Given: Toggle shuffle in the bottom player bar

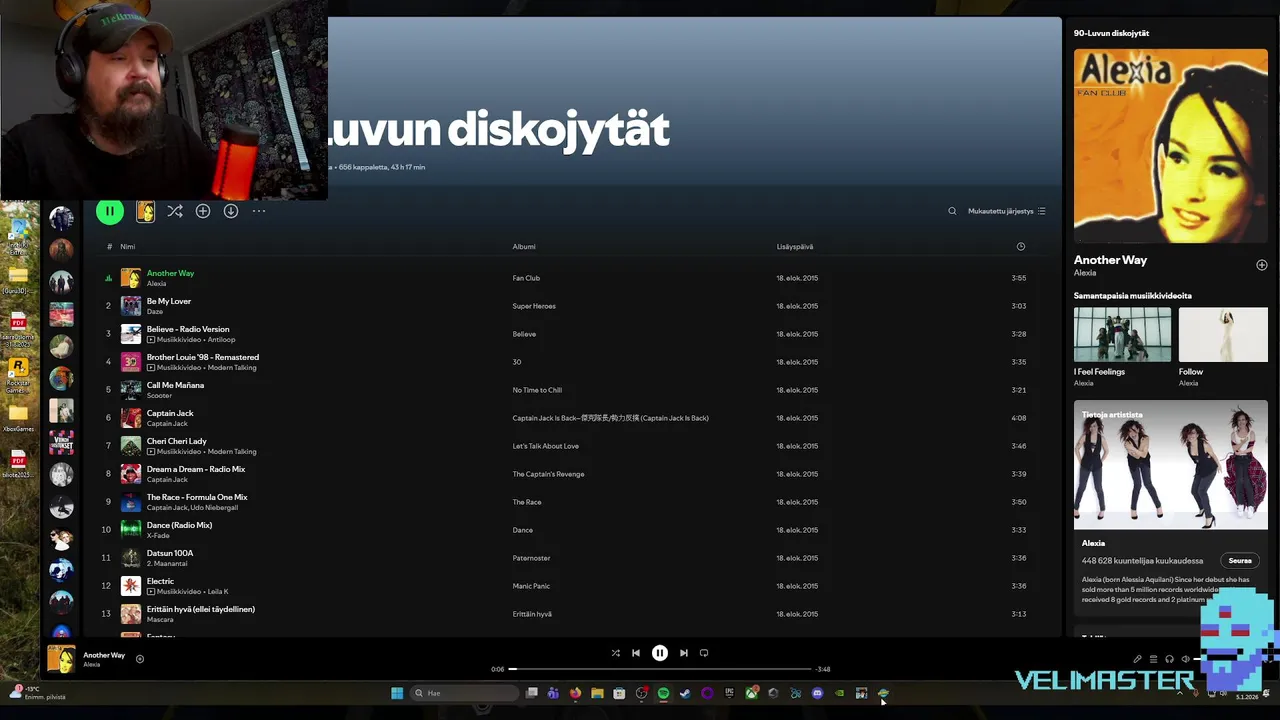Looking at the screenshot, I should [615, 653].
